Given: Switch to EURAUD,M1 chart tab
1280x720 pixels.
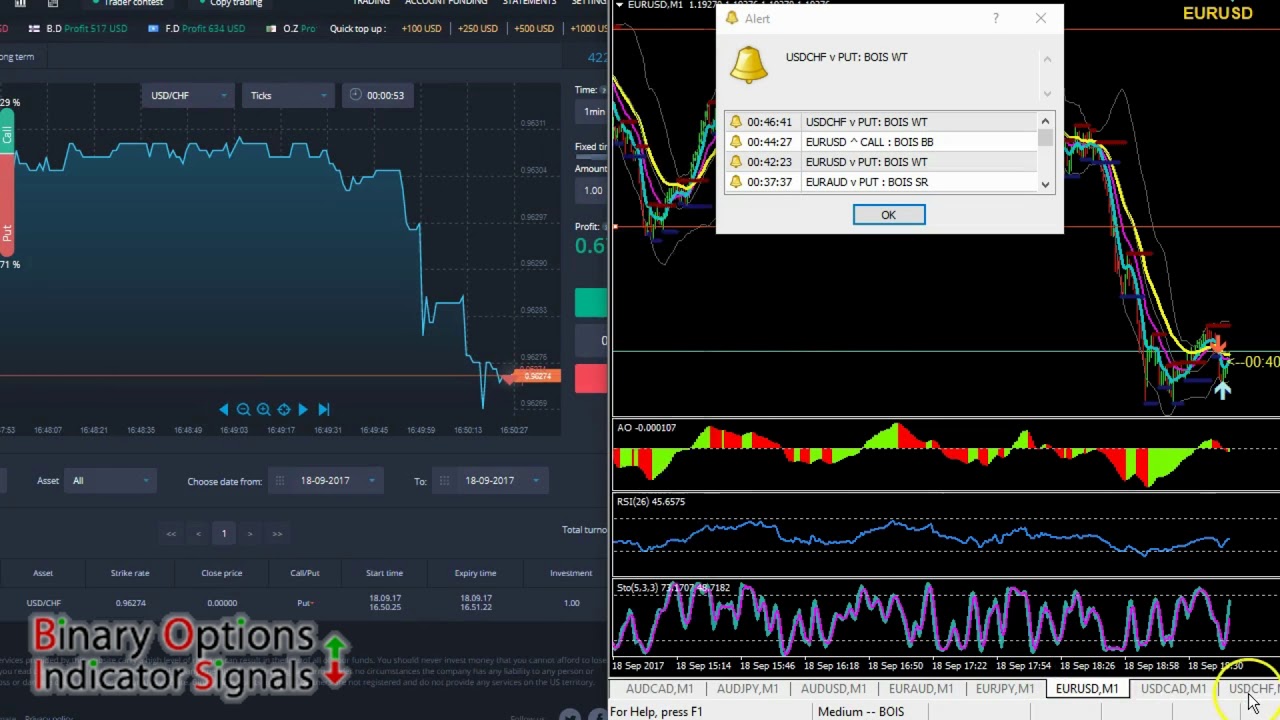Looking at the screenshot, I should [921, 689].
